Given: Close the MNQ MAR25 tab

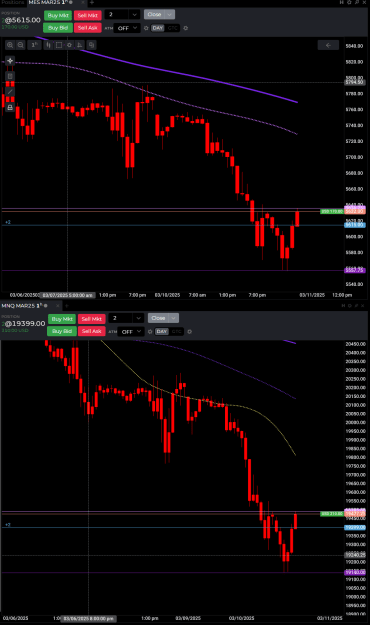Looking at the screenshot, I should click(58, 306).
